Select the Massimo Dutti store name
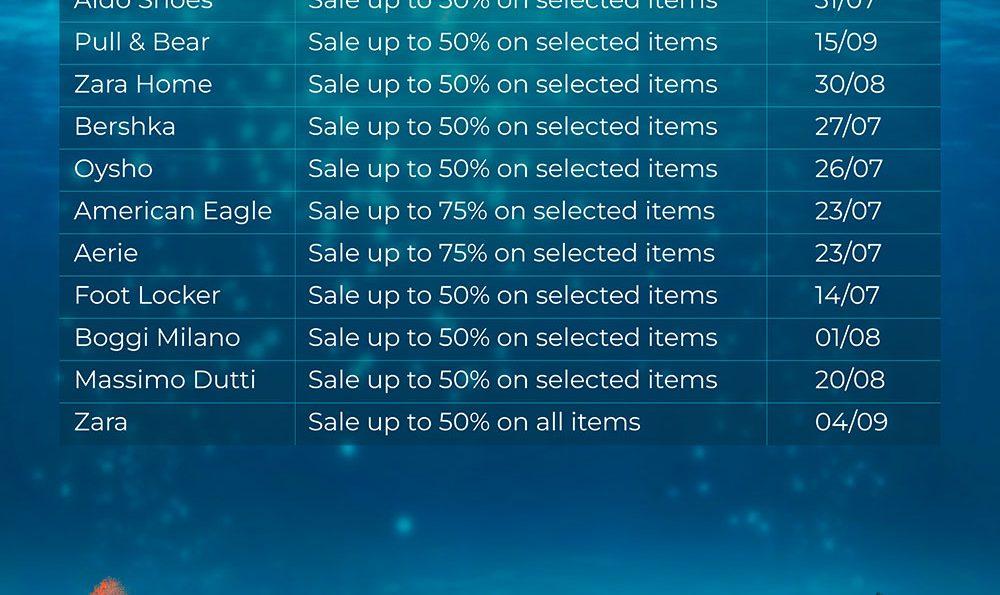This screenshot has height=595, width=1000. point(165,379)
